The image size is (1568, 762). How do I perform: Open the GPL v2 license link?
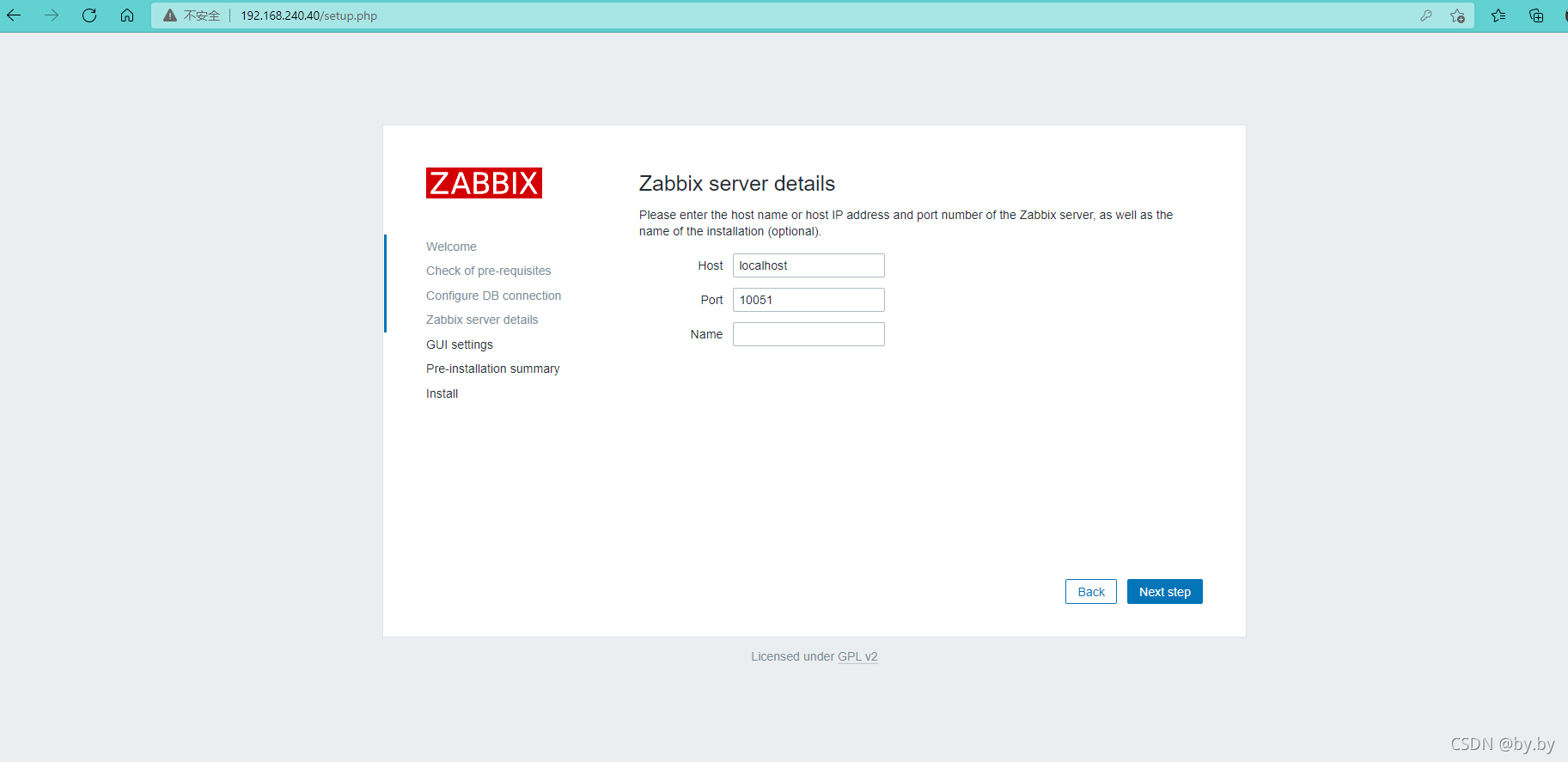point(857,656)
